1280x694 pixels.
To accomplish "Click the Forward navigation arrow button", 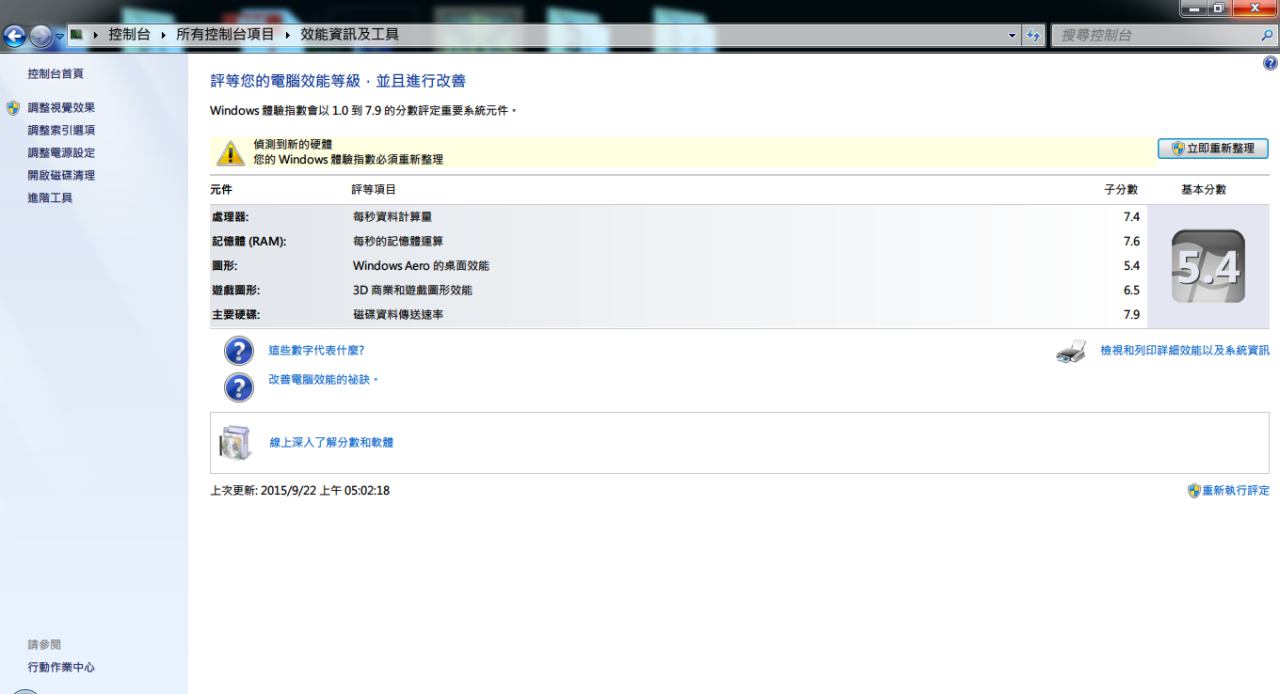I will 39,35.
